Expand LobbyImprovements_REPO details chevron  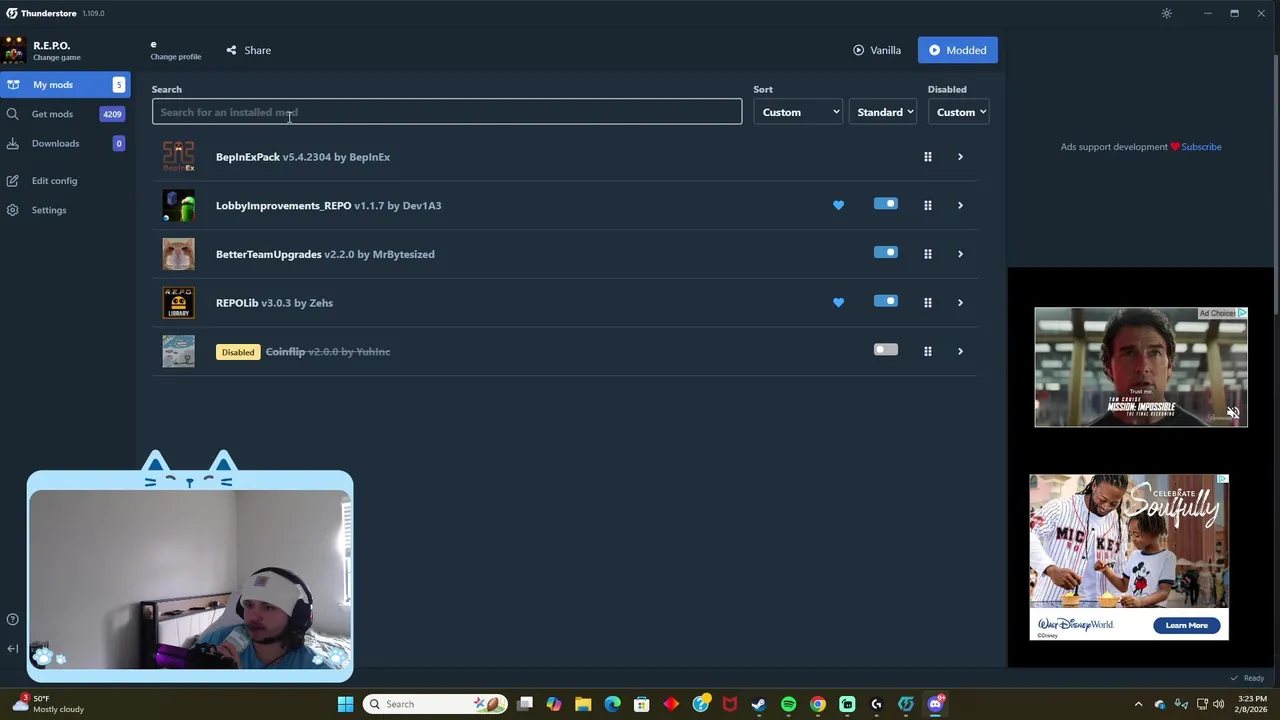pos(960,205)
